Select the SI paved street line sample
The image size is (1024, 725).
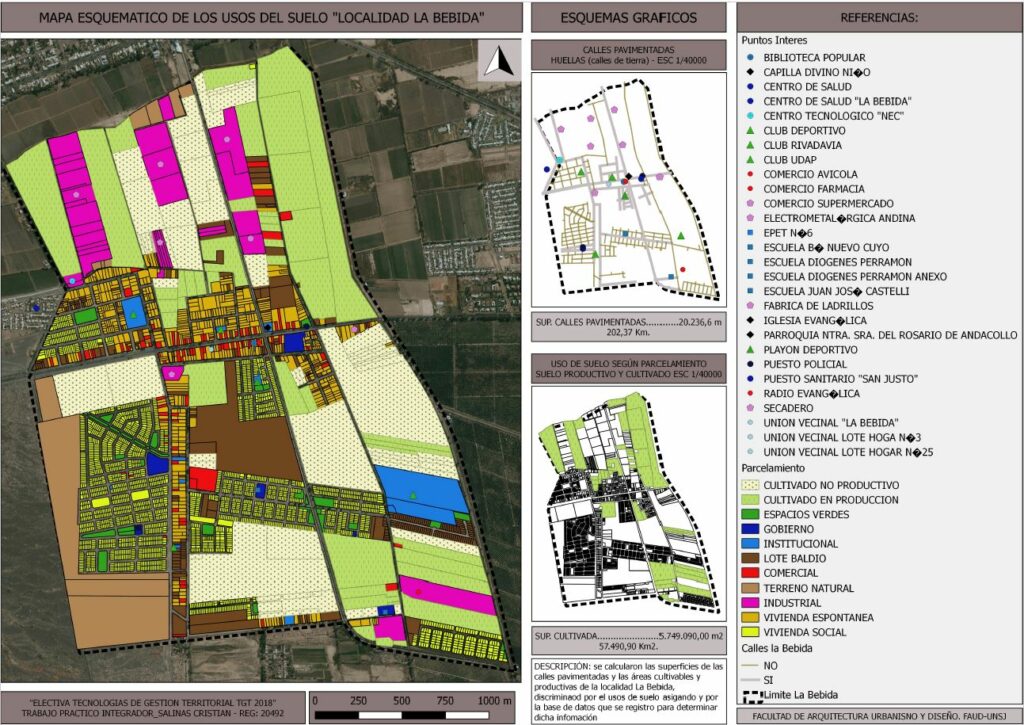[x=750, y=680]
